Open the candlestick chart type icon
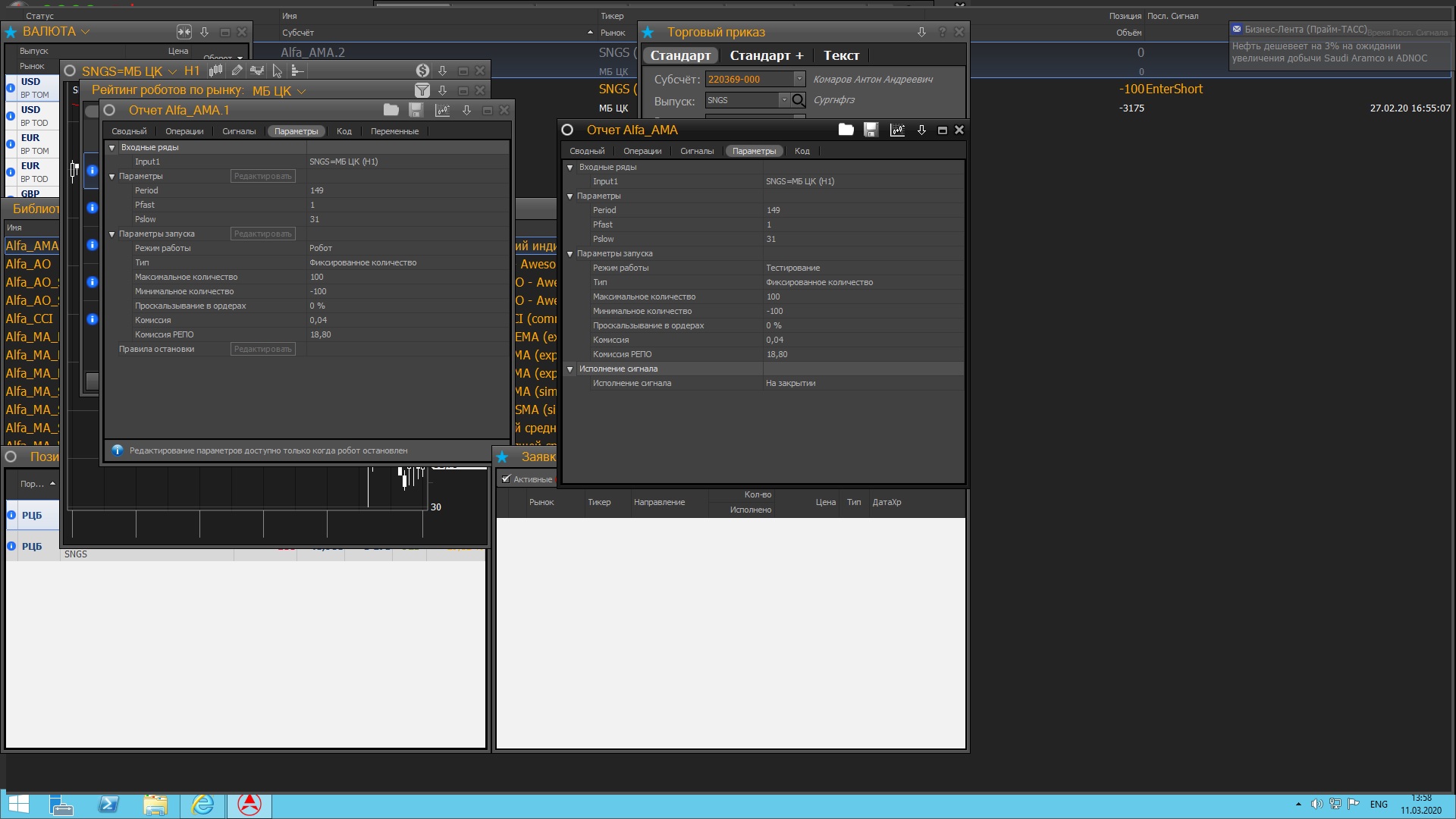 coord(216,71)
